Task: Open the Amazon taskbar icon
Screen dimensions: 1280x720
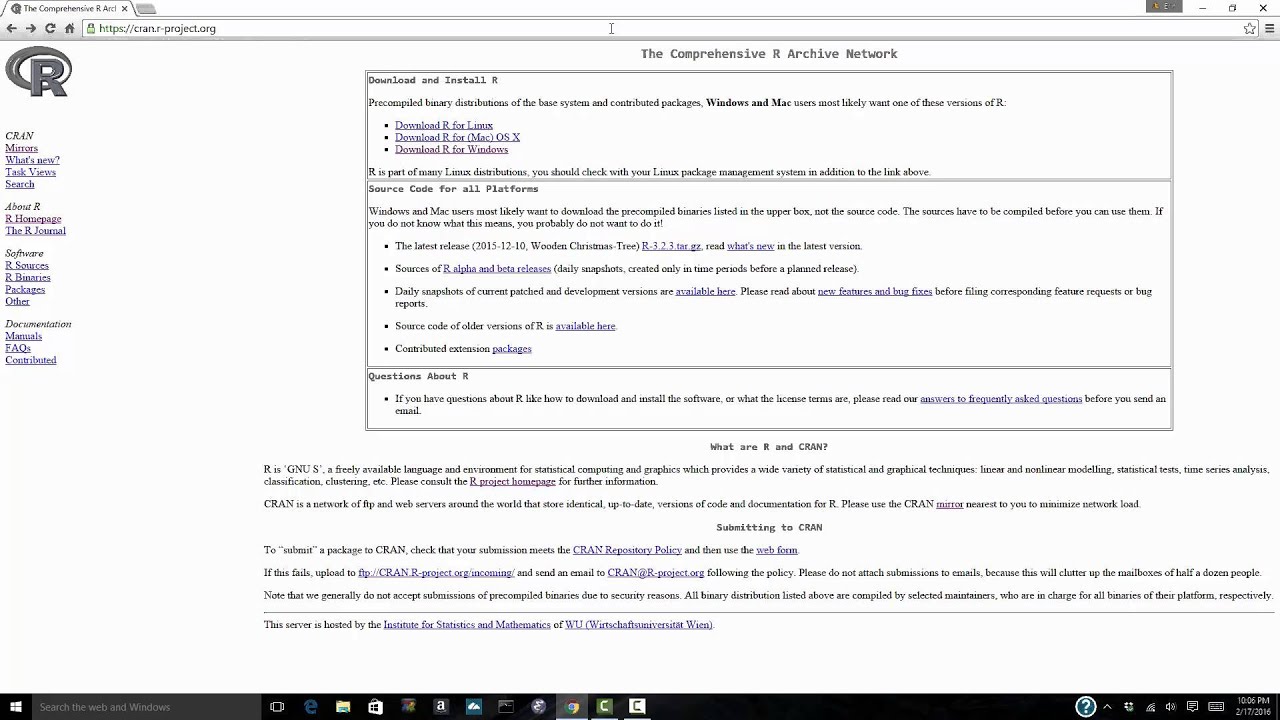Action: click(x=441, y=707)
